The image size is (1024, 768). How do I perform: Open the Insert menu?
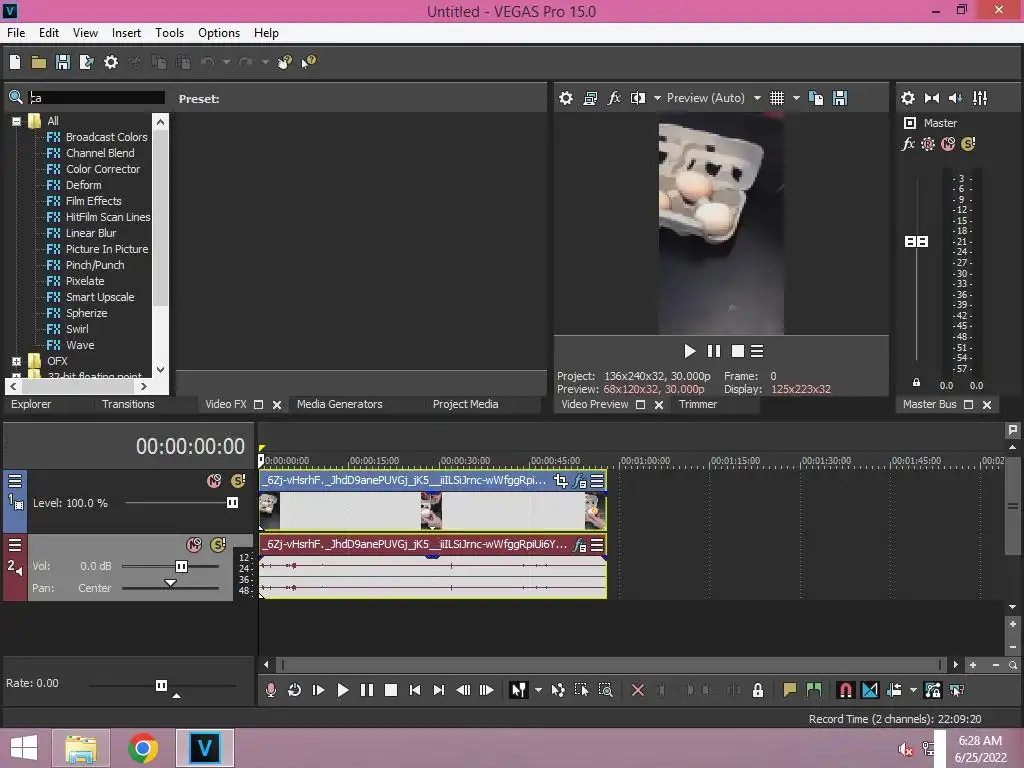click(126, 33)
